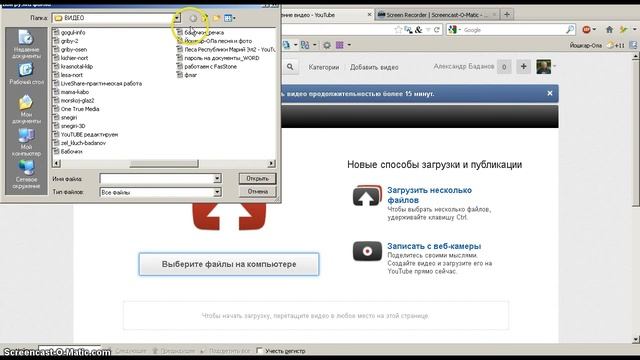This screenshot has width=640, height=360.
Task: Open Недавние документы in places sidebar
Action: [x=26, y=44]
